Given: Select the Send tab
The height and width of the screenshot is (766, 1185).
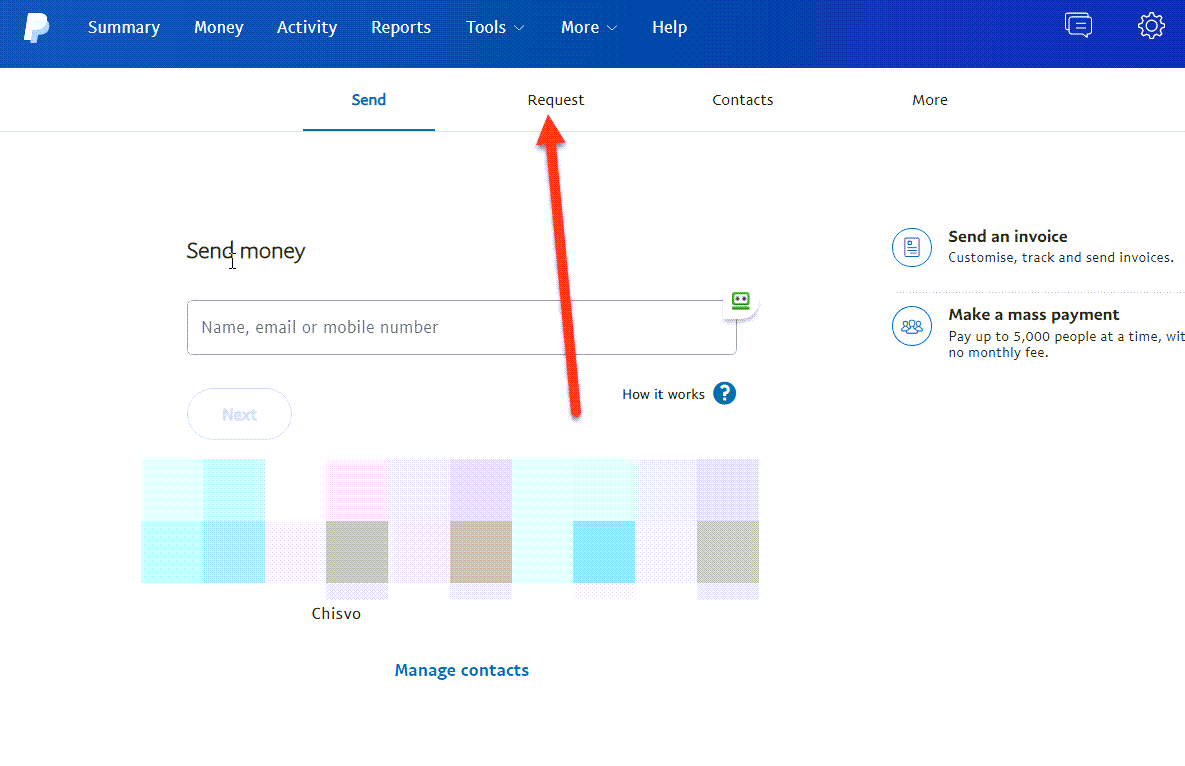Looking at the screenshot, I should [x=369, y=100].
